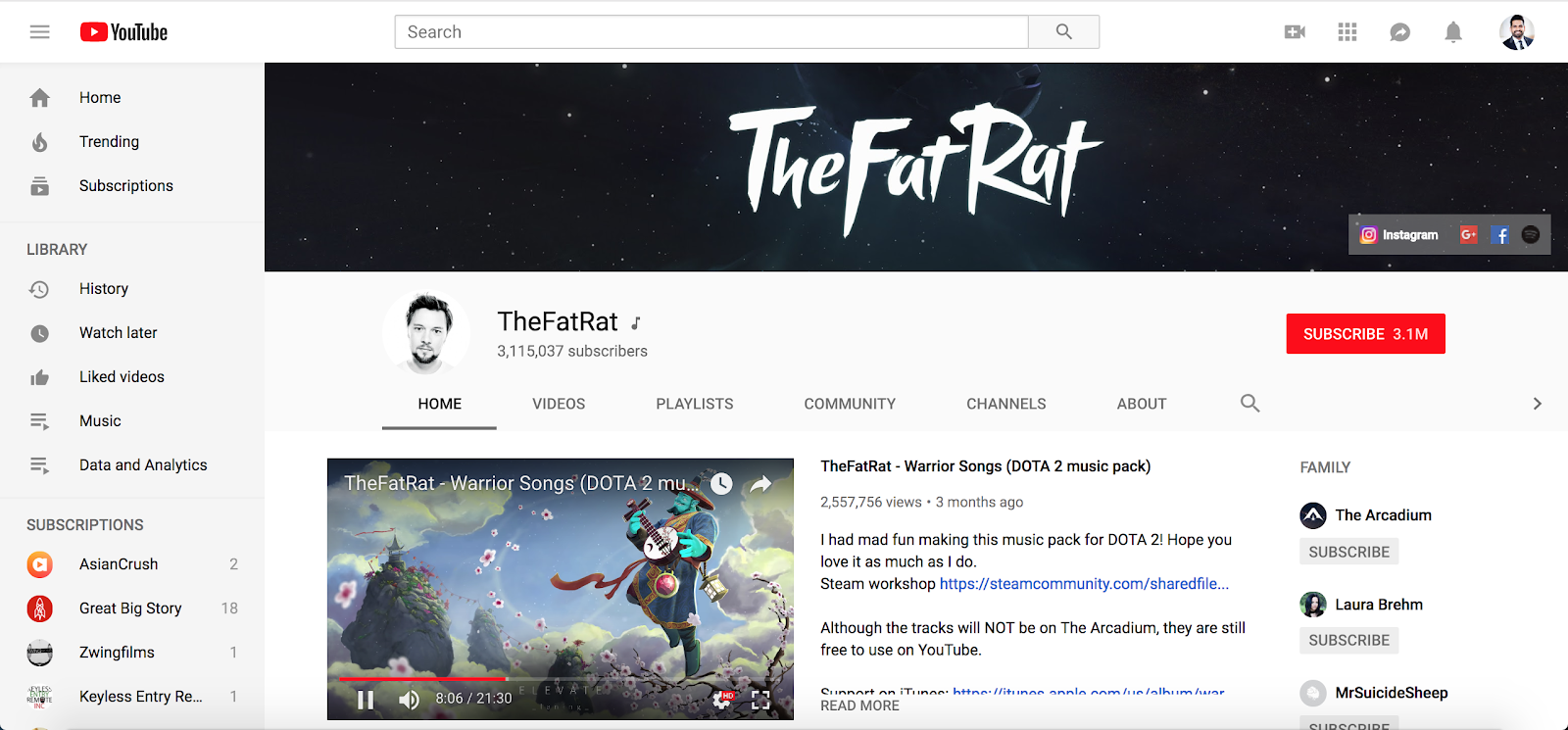Open the Warrior Songs video title link

(x=986, y=466)
